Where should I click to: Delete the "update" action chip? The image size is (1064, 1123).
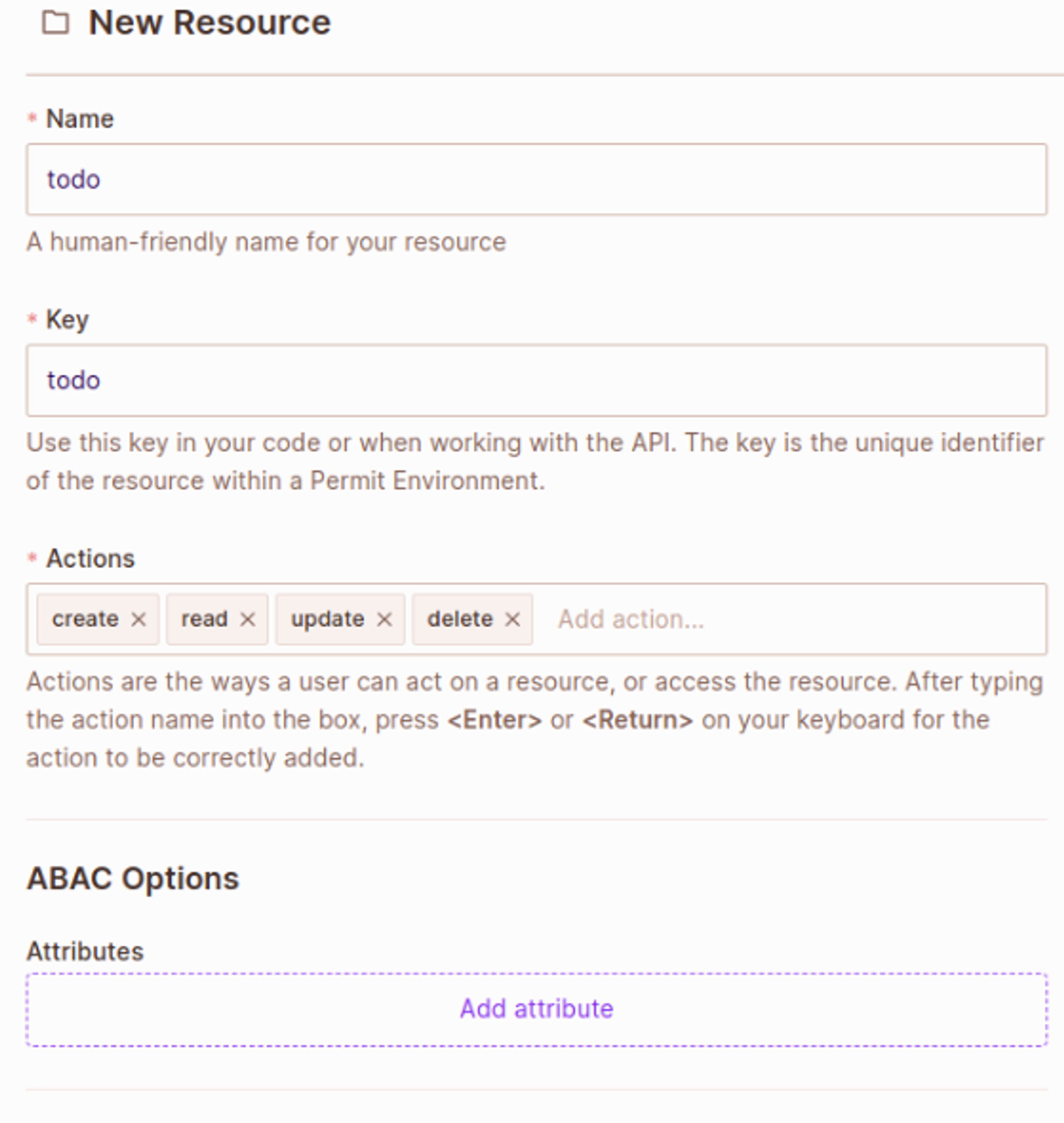(384, 619)
